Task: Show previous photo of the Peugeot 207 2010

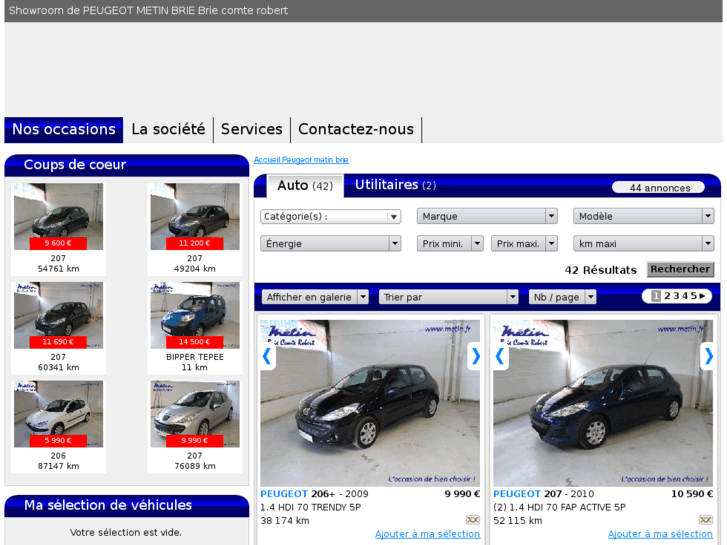Action: (500, 356)
